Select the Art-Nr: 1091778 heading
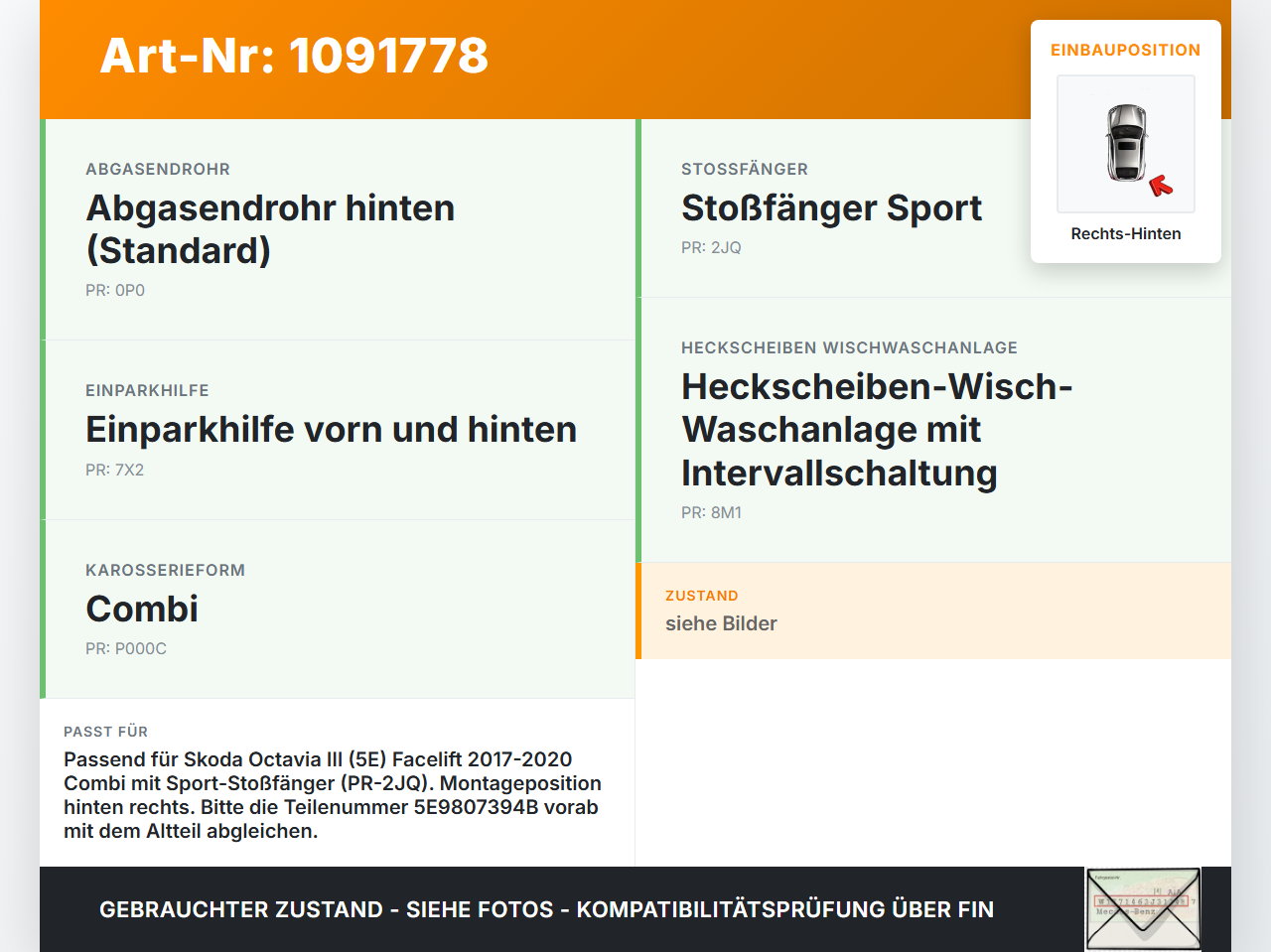Screen dimensions: 1271x952 [x=294, y=56]
